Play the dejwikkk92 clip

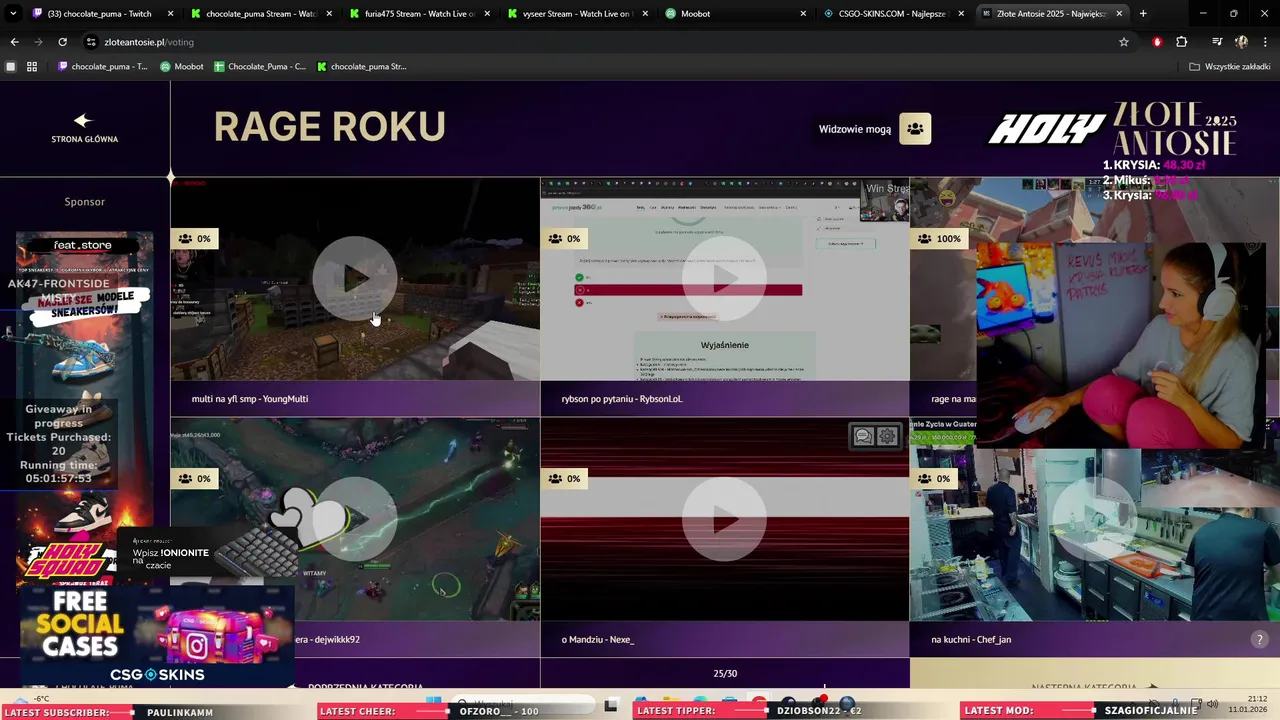point(355,519)
